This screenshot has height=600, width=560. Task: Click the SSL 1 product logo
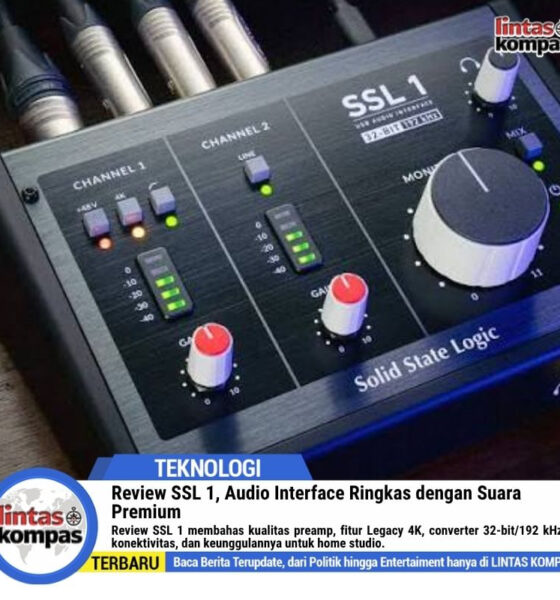(x=385, y=96)
